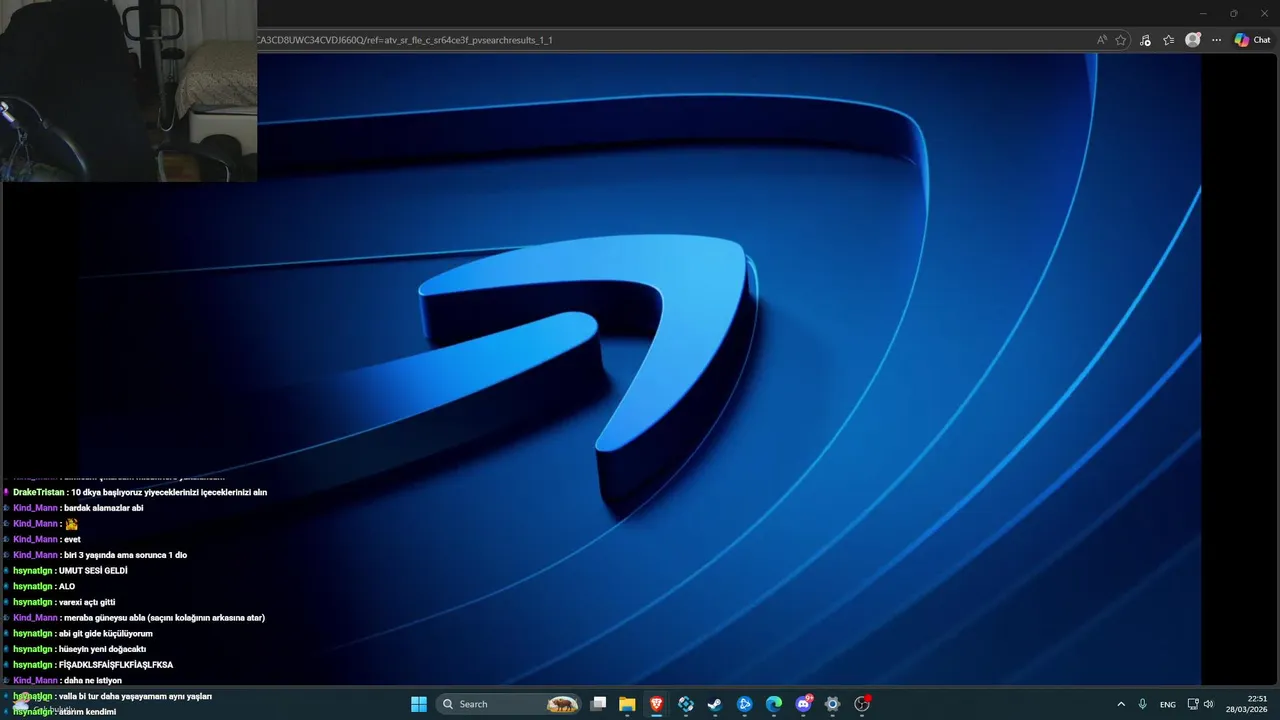Screen dimensions: 1280x720
Task: Switch the ENG input language
Action: (1168, 704)
